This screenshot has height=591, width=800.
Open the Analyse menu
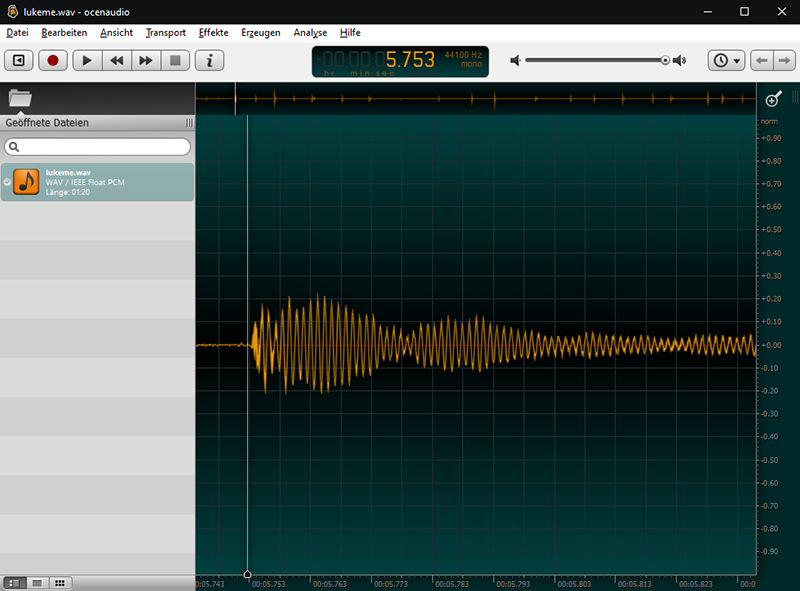(x=310, y=33)
